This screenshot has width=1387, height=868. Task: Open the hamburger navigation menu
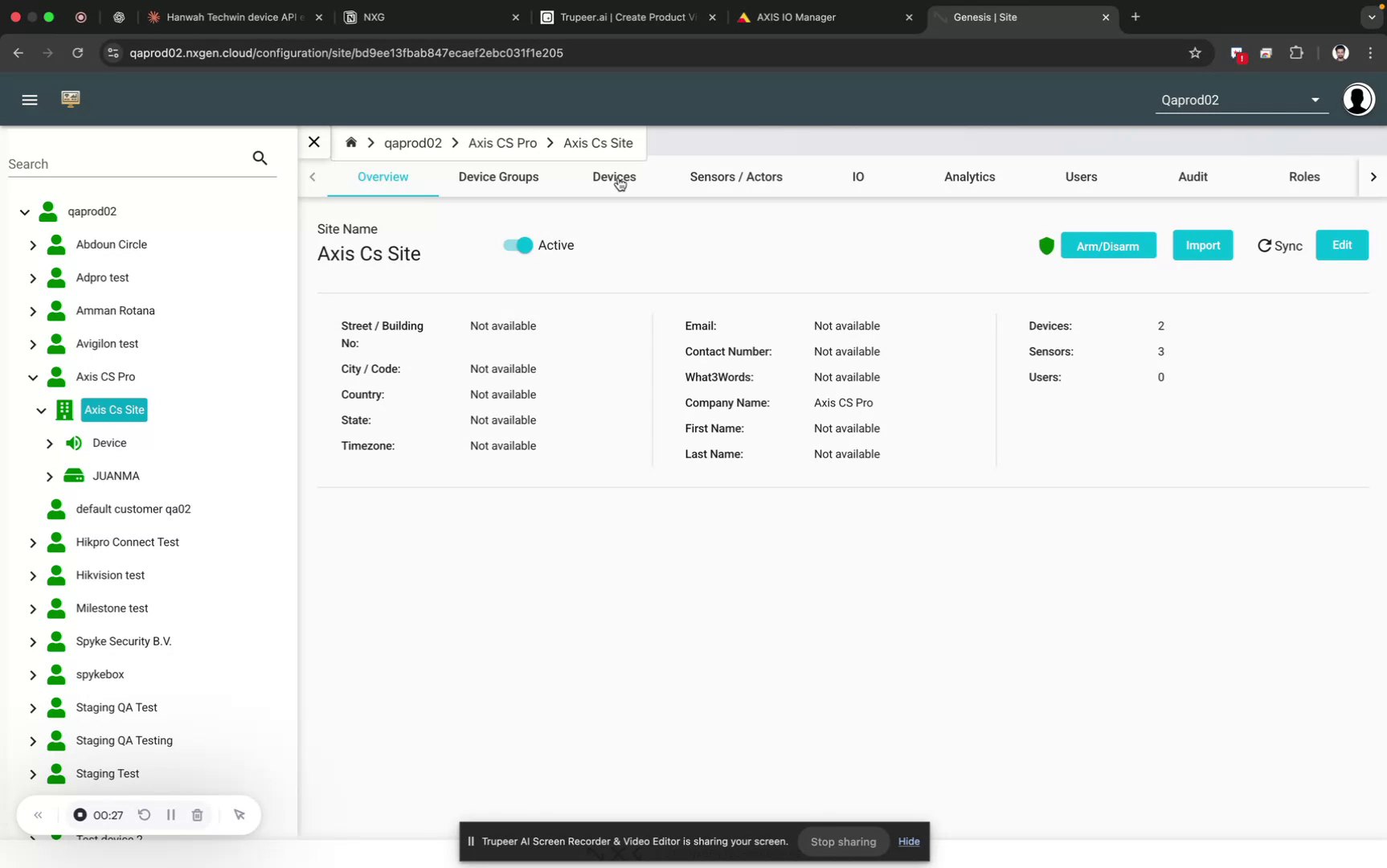coord(30,100)
